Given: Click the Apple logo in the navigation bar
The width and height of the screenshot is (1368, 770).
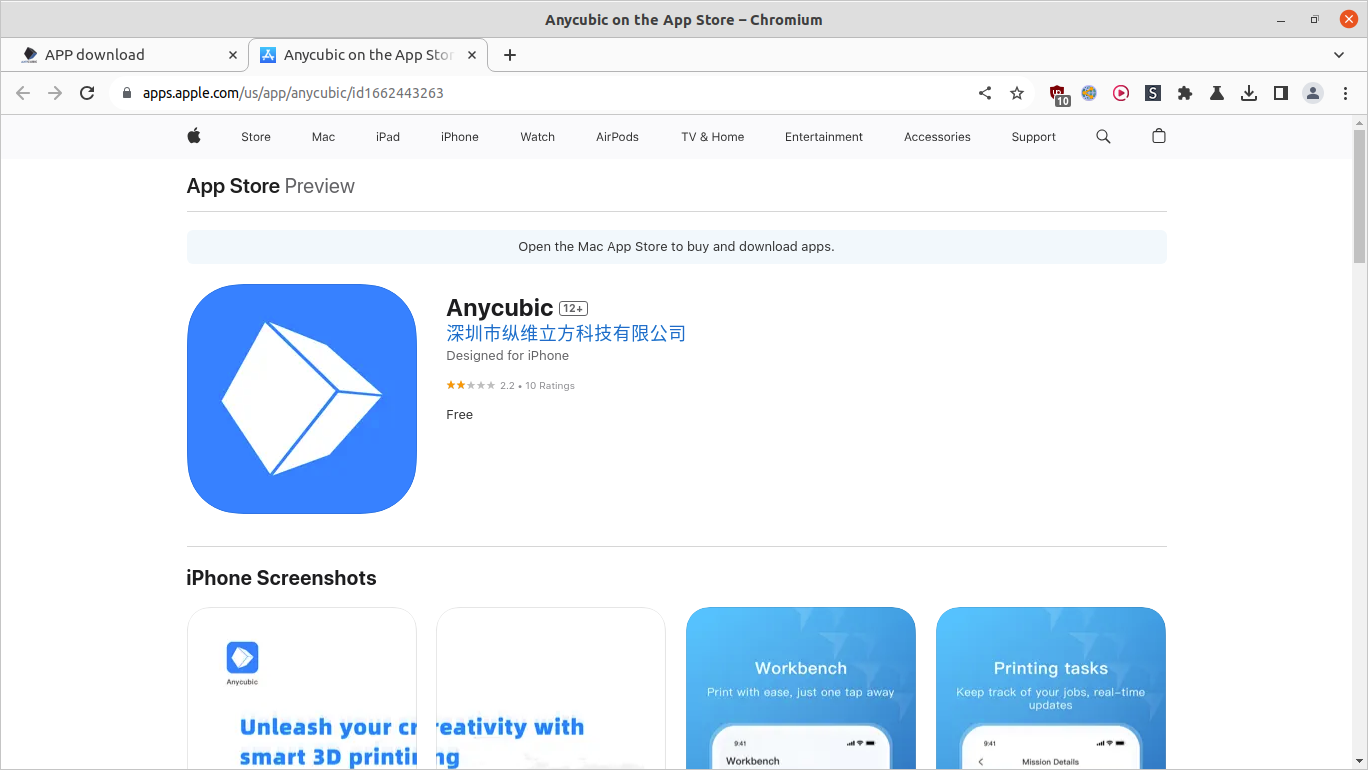Looking at the screenshot, I should tap(194, 136).
